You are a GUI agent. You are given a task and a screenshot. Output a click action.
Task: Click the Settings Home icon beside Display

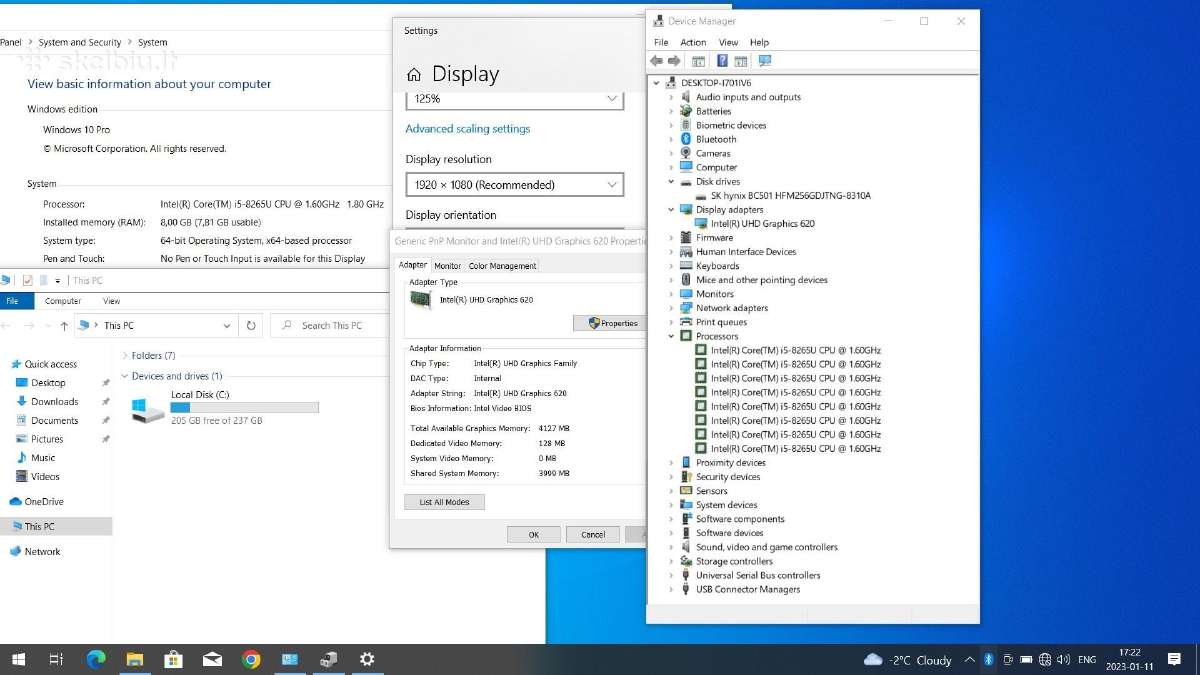[x=414, y=75]
